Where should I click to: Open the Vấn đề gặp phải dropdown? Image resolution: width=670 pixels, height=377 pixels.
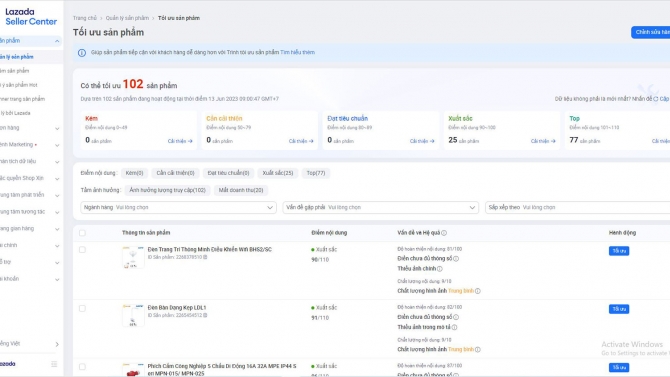click(x=380, y=207)
